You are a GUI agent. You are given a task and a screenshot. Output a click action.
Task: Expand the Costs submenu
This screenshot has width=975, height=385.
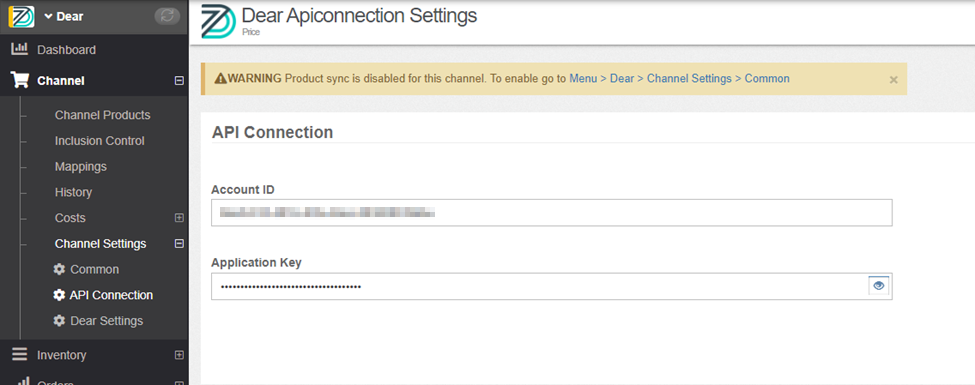click(x=179, y=218)
